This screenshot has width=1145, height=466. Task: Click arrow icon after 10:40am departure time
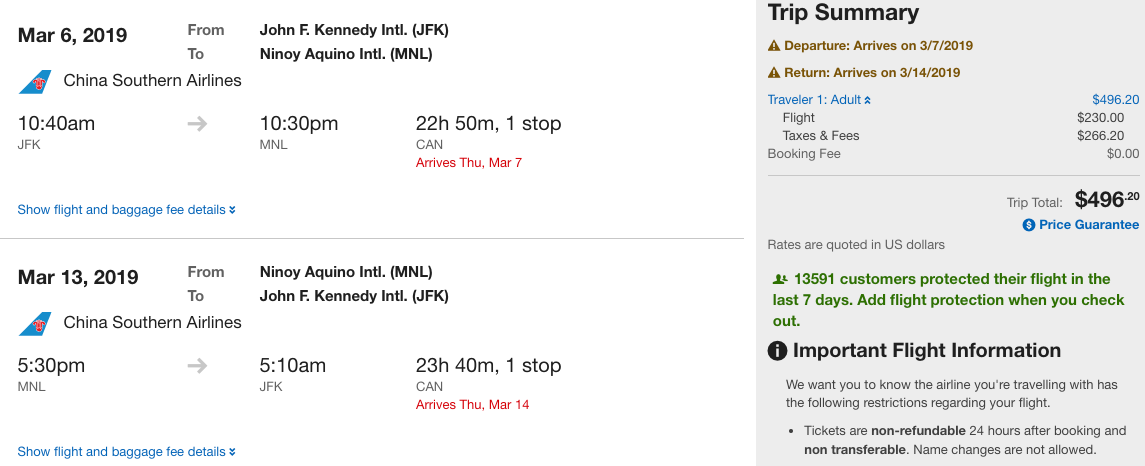(198, 124)
